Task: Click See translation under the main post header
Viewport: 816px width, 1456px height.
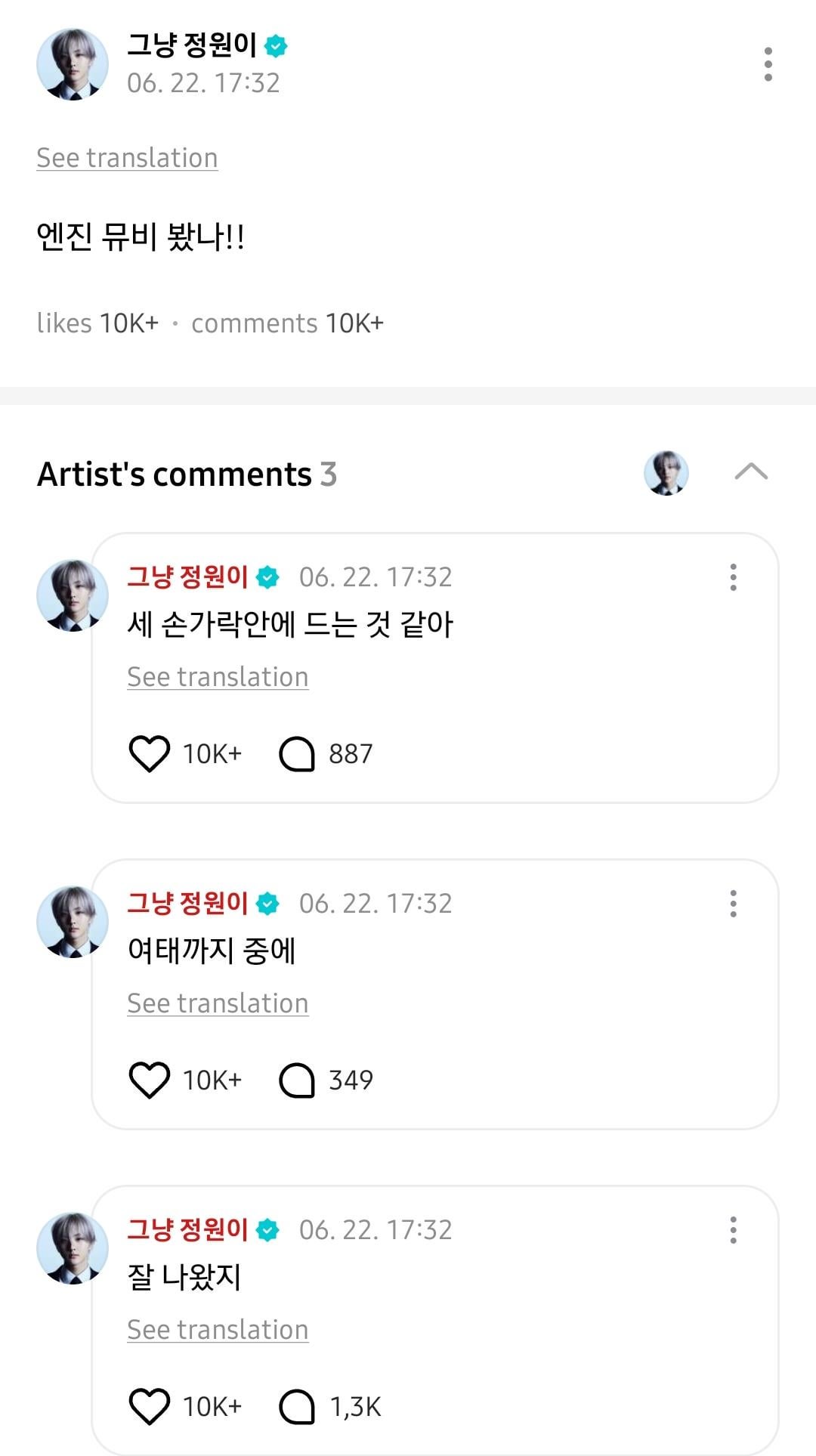Action: 127,158
